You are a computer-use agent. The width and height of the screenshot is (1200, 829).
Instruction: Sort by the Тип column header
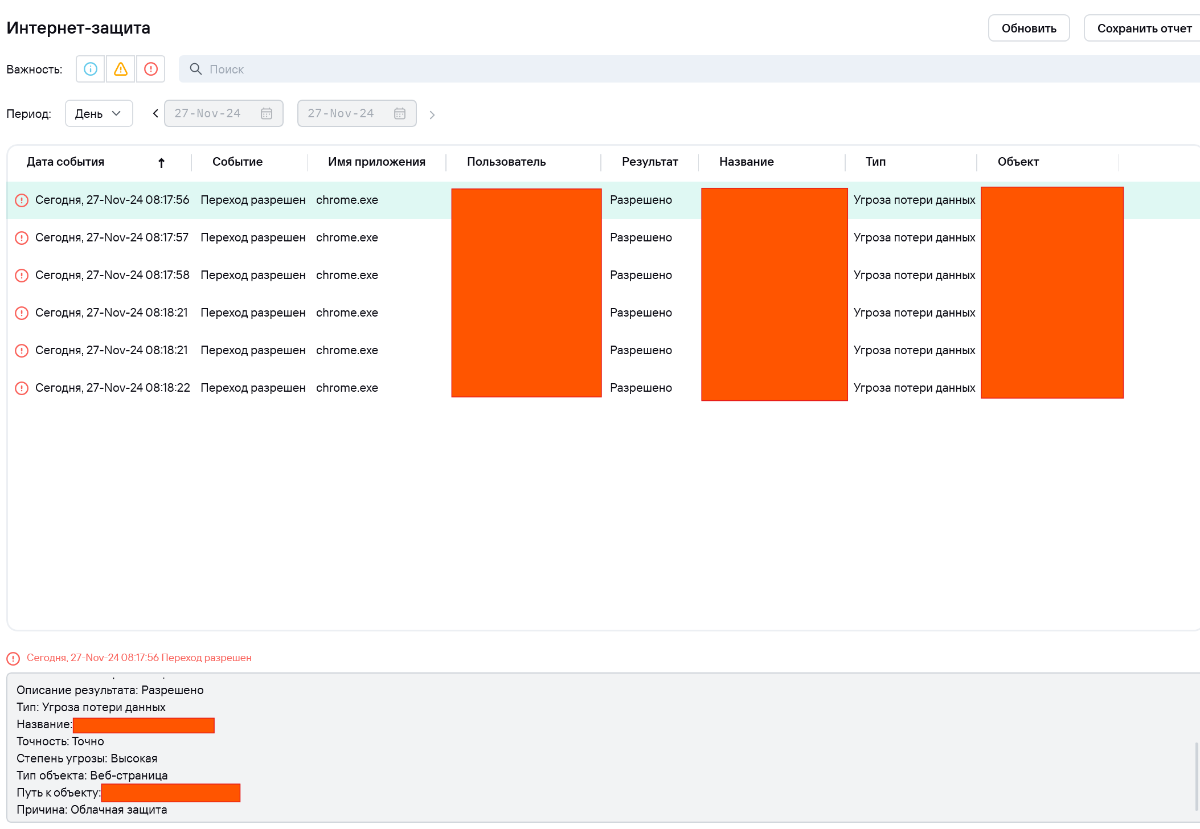point(876,162)
